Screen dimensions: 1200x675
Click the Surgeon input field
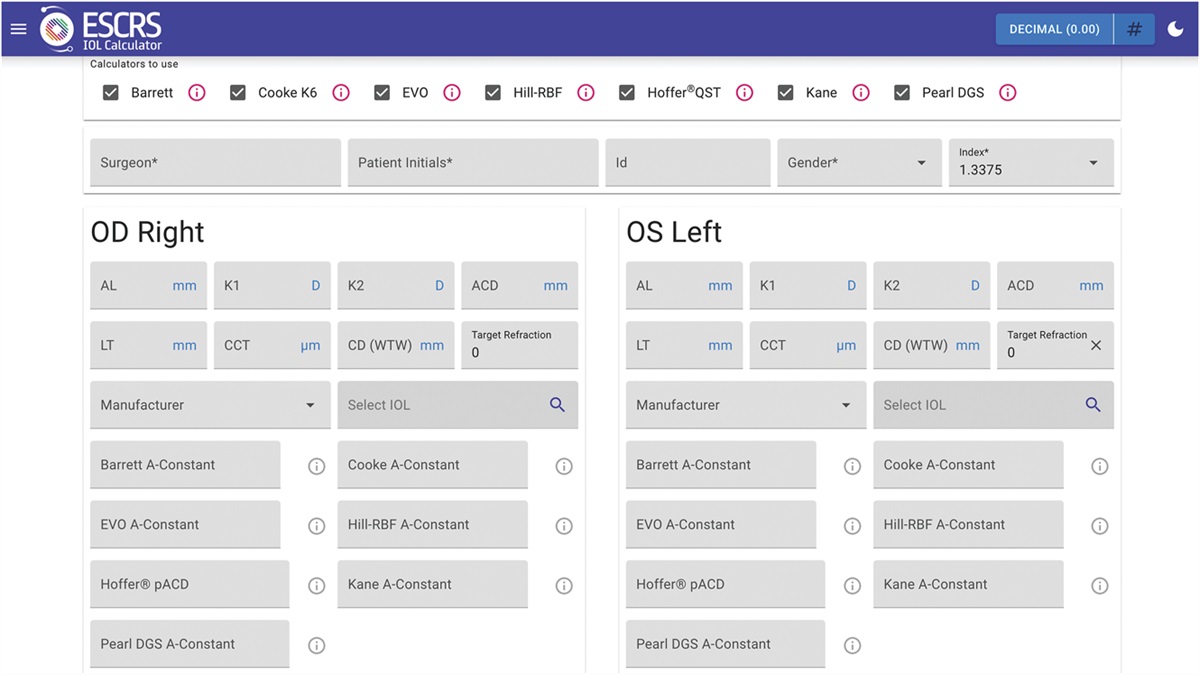pyautogui.click(x=215, y=163)
